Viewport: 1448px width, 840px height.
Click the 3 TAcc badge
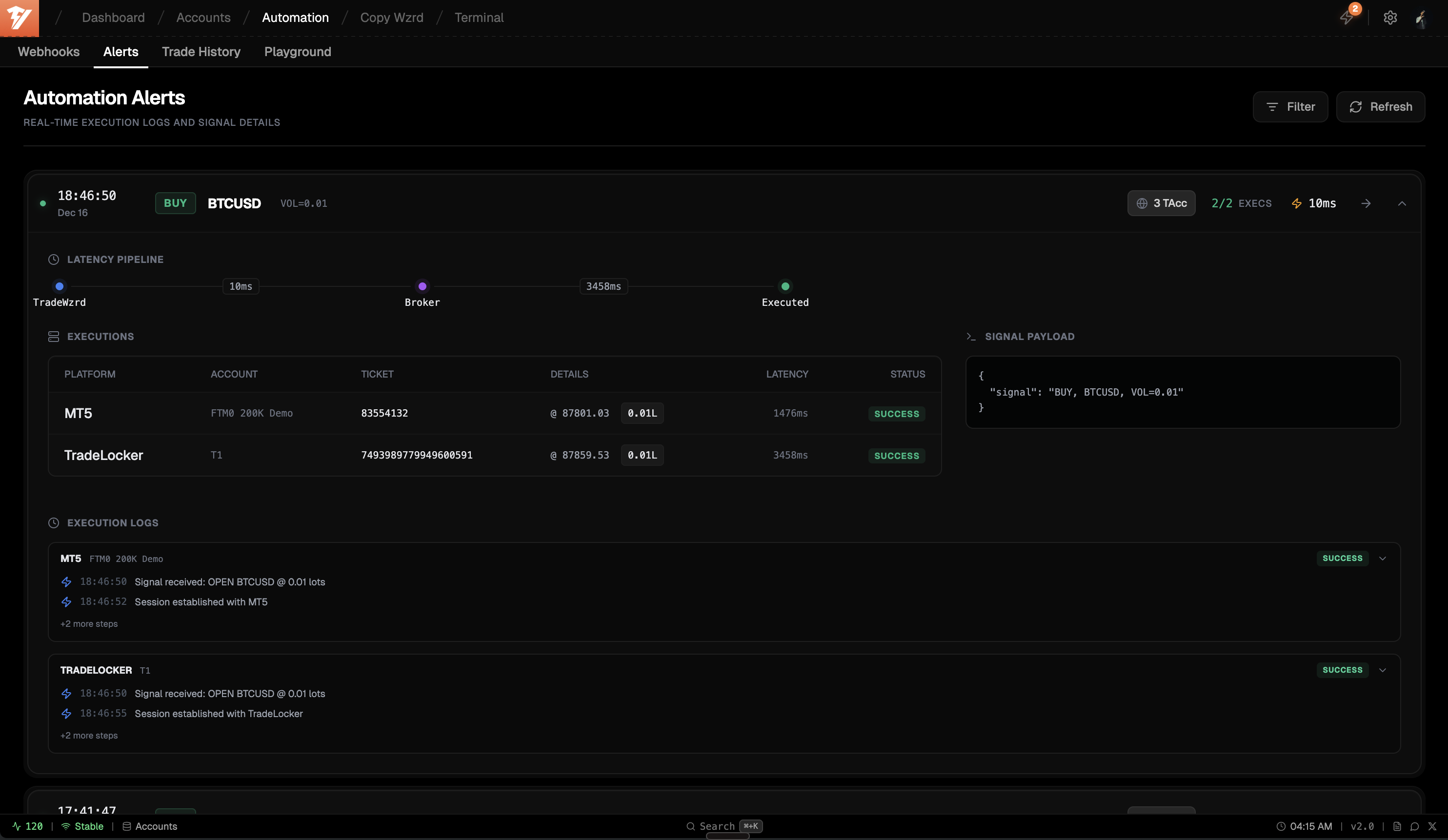tap(1161, 203)
